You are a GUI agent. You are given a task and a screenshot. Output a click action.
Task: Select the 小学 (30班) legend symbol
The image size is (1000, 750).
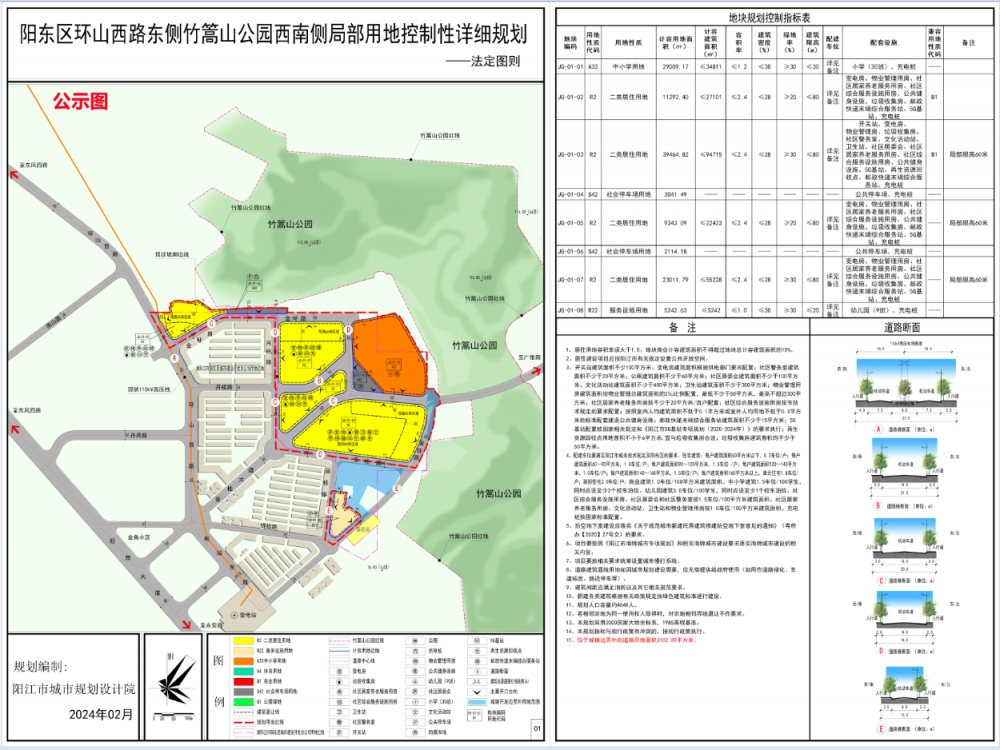click(415, 702)
